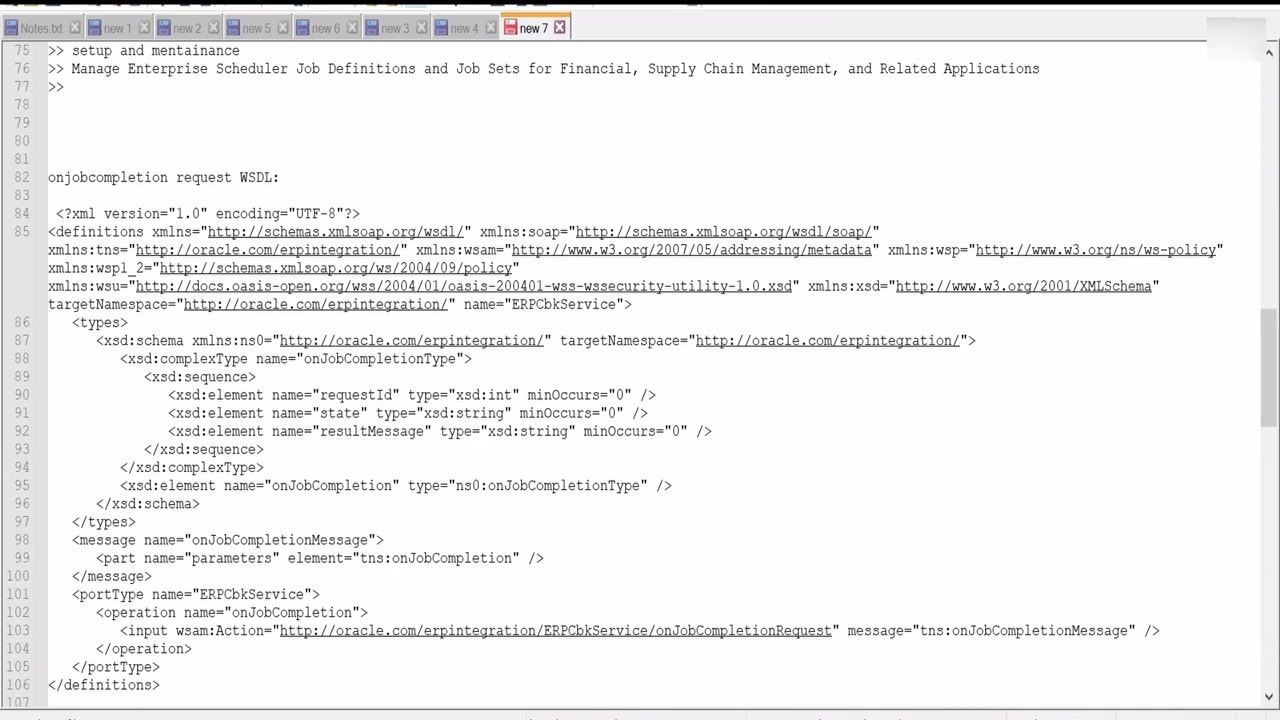Switch to the new 5 tab
The height and width of the screenshot is (720, 1280).
pyautogui.click(x=256, y=28)
